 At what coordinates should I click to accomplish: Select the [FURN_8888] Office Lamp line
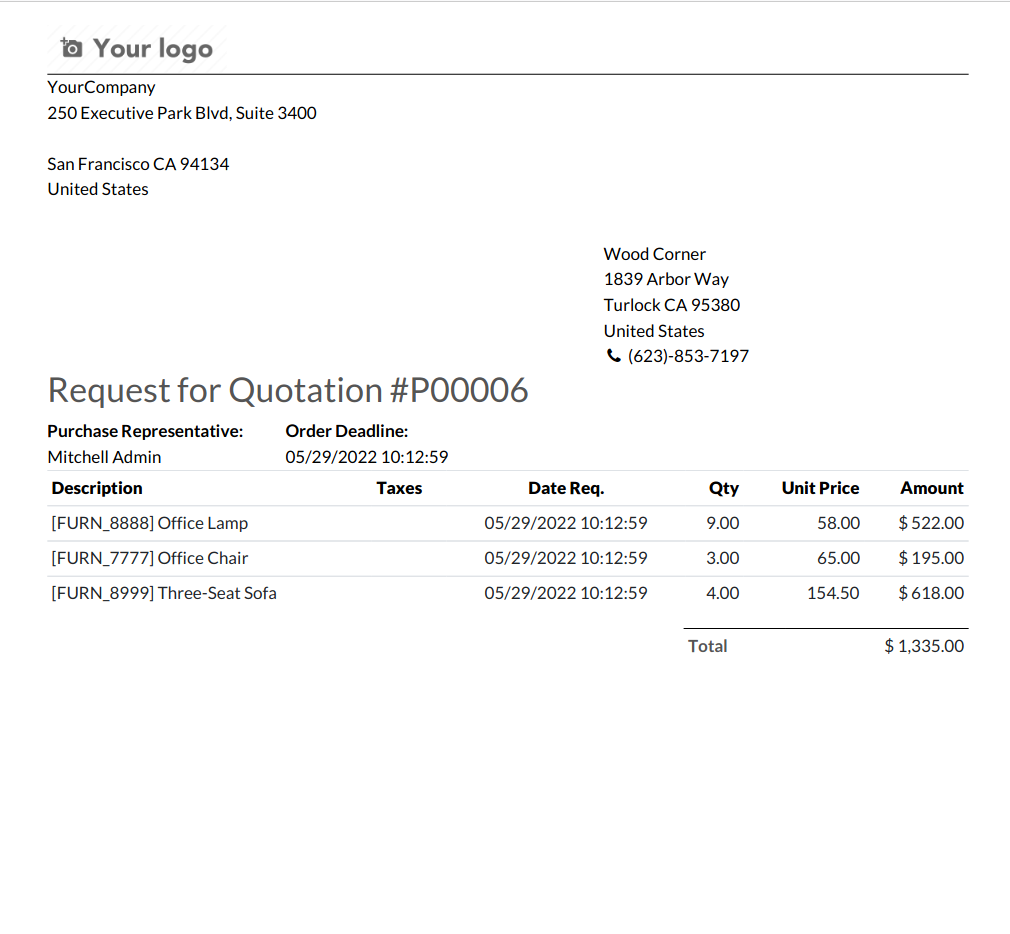(150, 523)
